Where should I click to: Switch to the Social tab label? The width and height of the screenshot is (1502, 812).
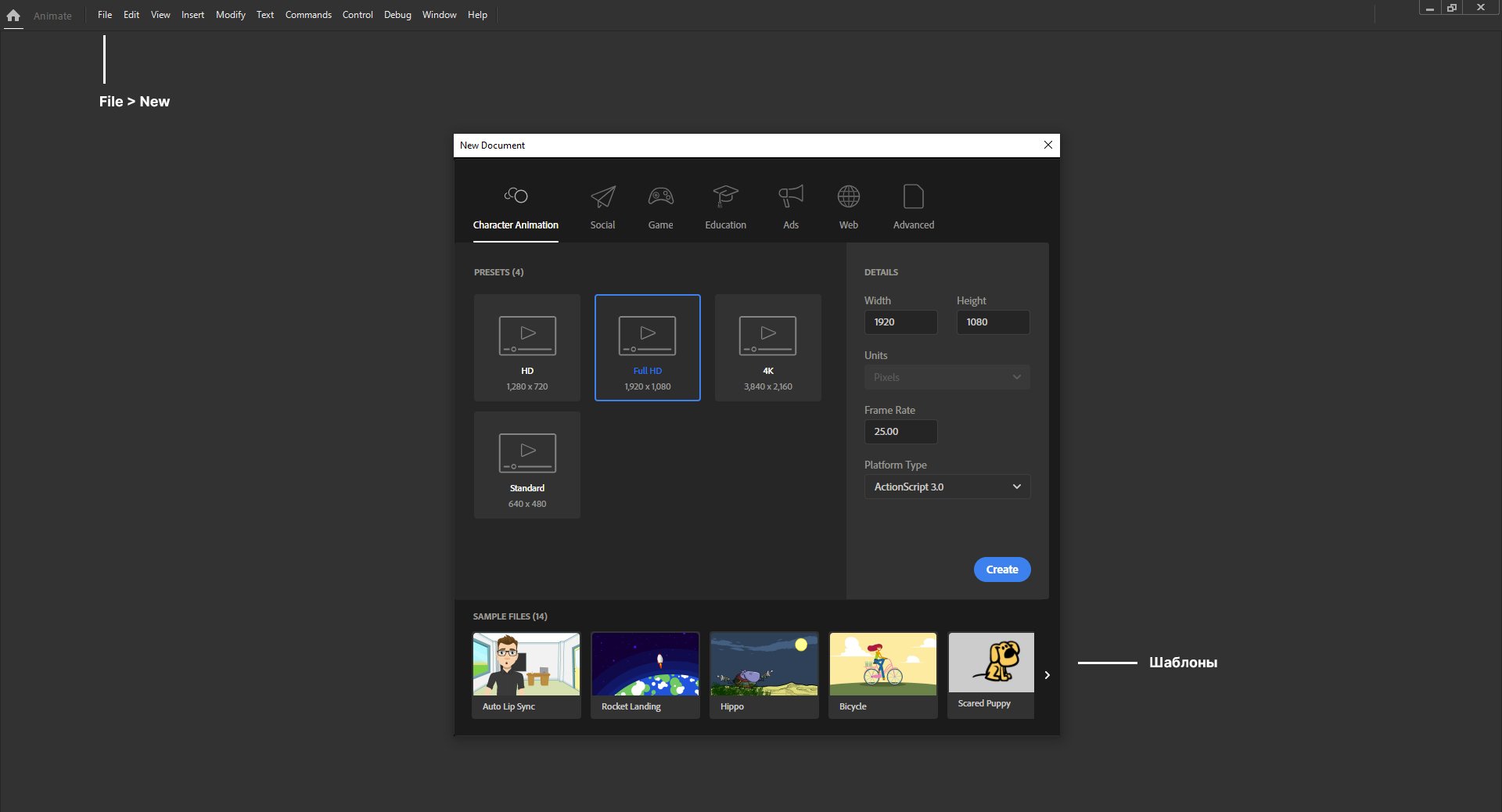(x=603, y=225)
